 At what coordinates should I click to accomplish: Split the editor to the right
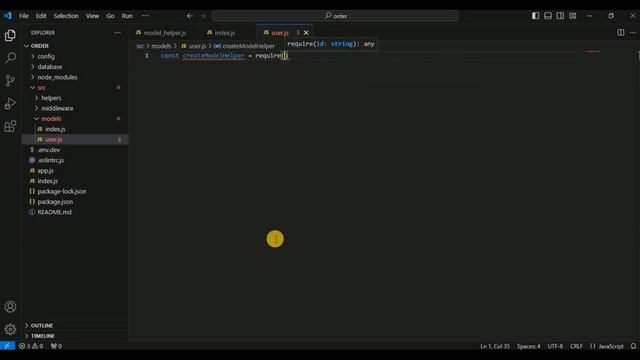620,33
